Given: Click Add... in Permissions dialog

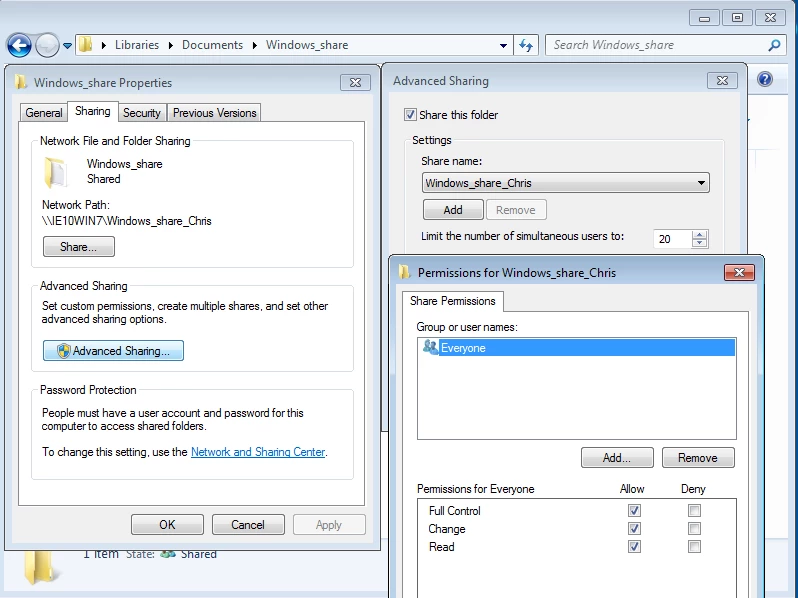Looking at the screenshot, I should click(x=617, y=458).
